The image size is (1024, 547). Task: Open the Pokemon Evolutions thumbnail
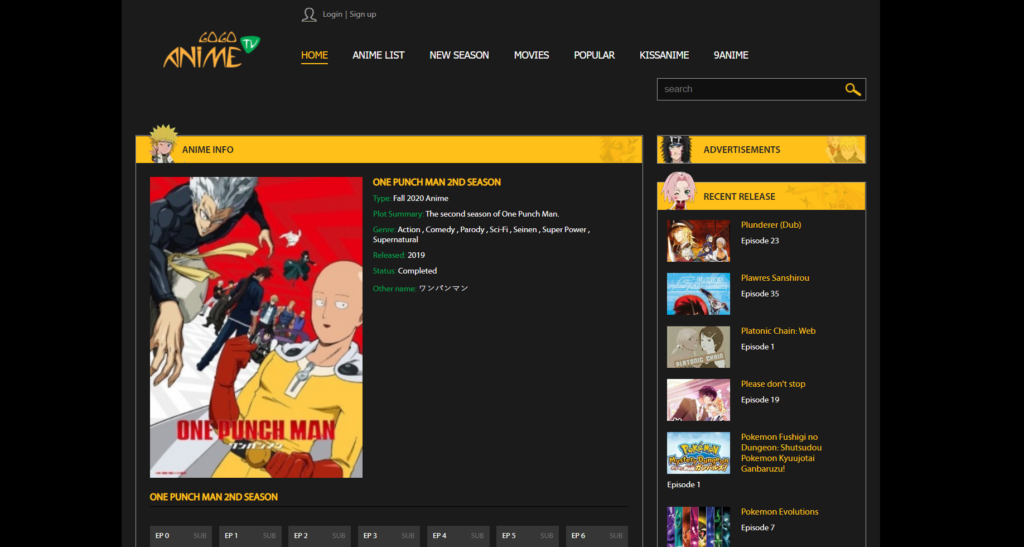click(698, 527)
